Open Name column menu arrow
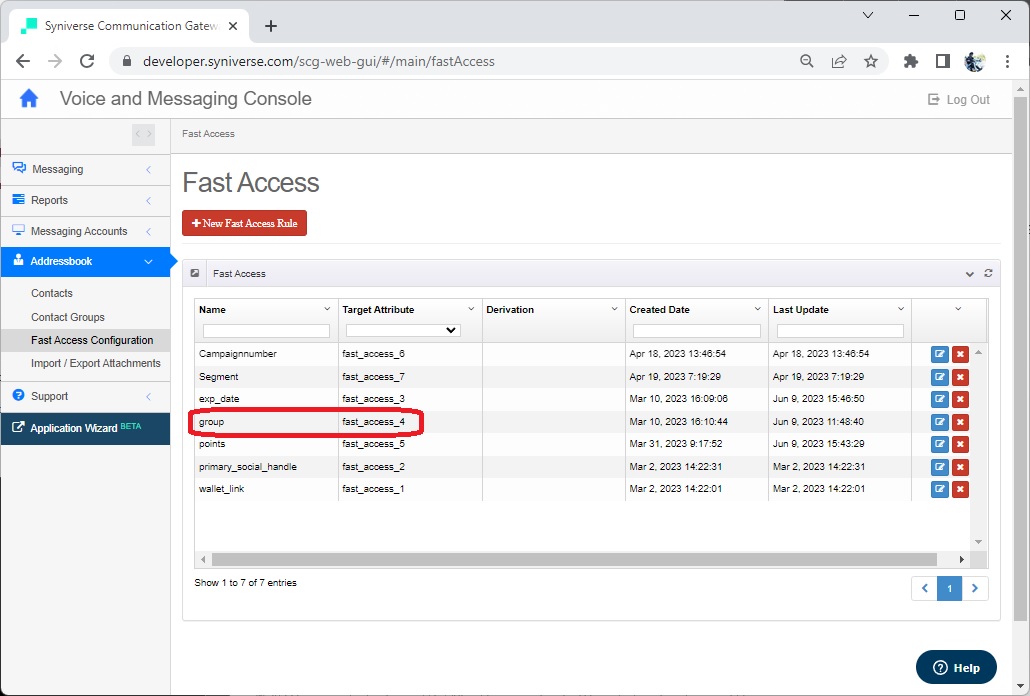 [x=327, y=309]
